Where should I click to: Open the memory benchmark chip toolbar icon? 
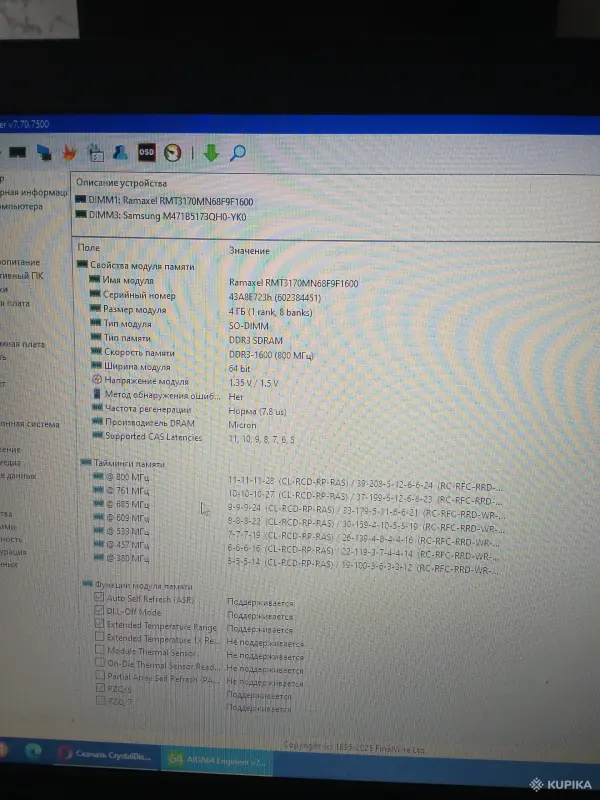coord(17,152)
